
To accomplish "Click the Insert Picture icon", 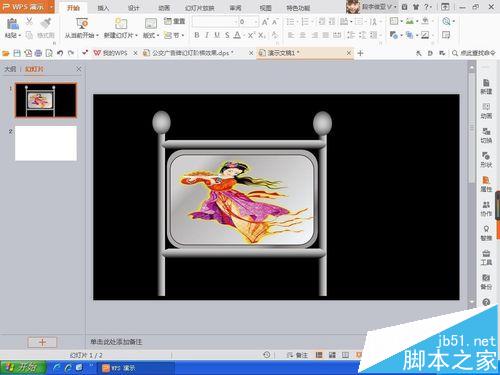I will click(410, 21).
